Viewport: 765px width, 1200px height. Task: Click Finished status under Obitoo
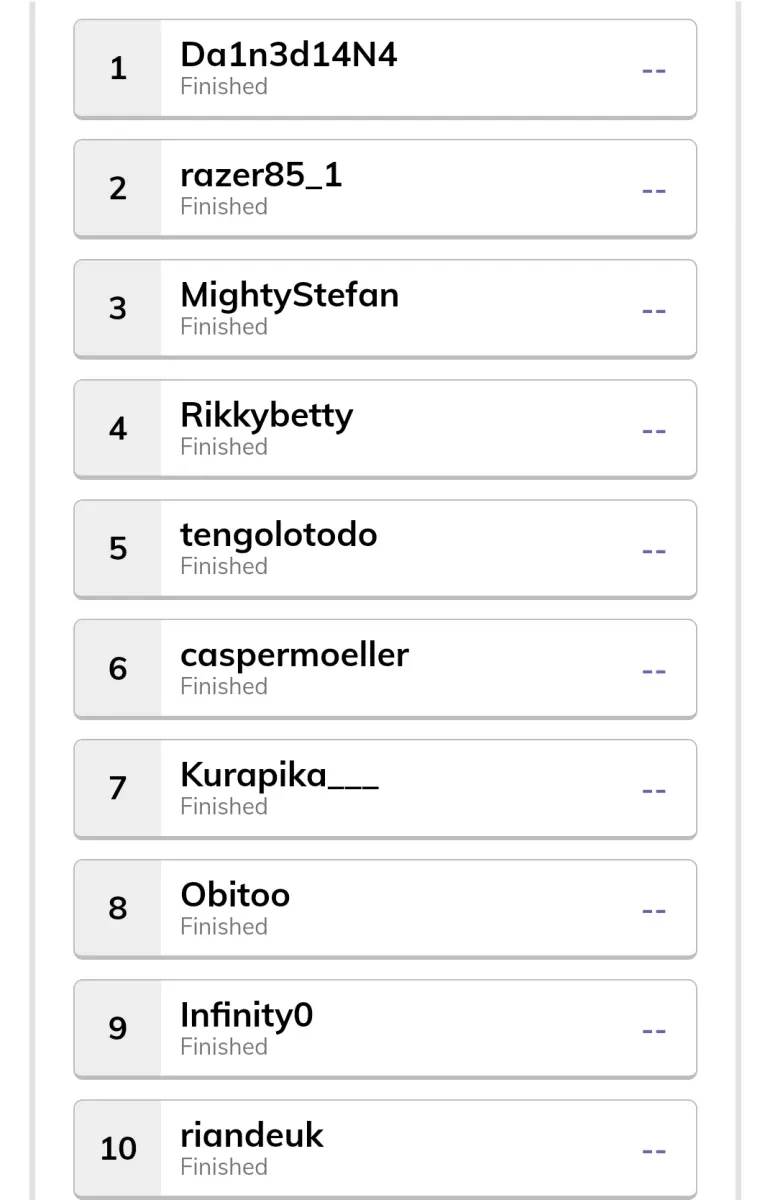pos(224,926)
